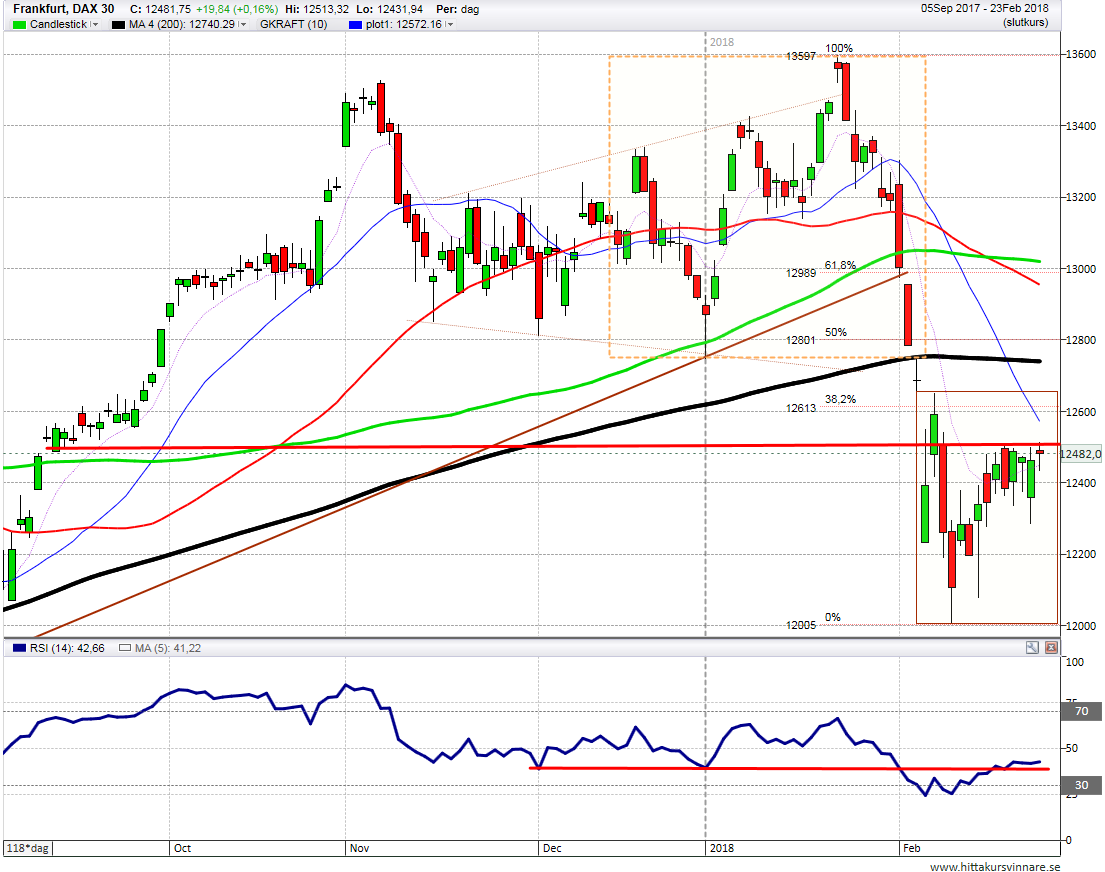Click the 13597 Fibonacci price label
The image size is (1105, 872).
point(801,56)
